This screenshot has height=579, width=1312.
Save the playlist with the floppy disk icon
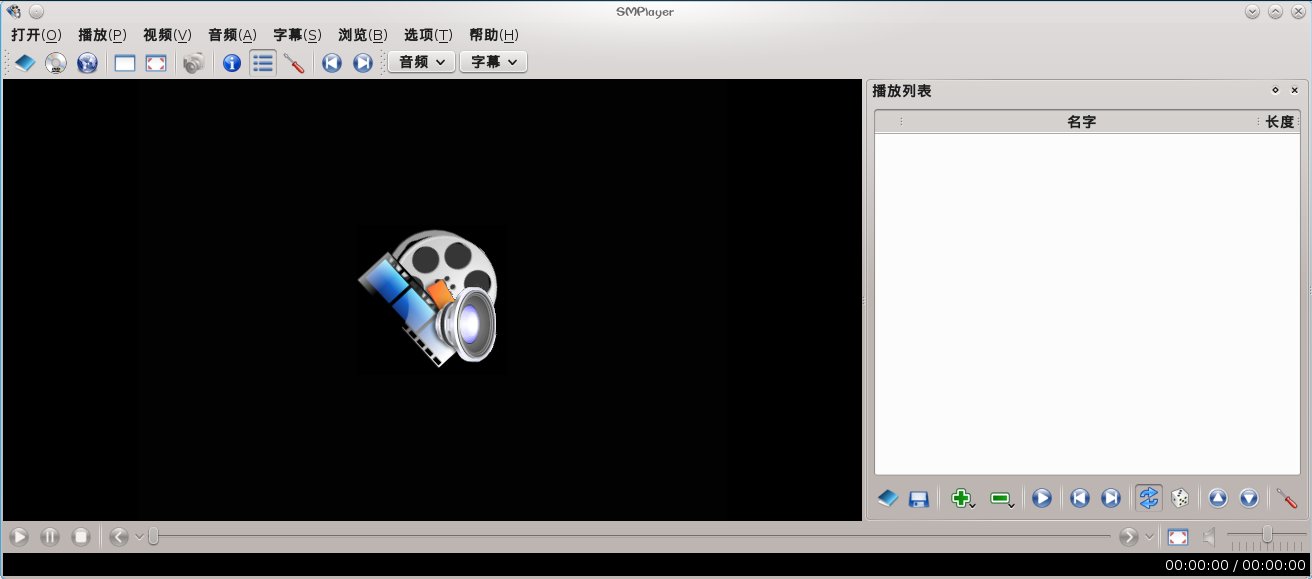pos(919,498)
